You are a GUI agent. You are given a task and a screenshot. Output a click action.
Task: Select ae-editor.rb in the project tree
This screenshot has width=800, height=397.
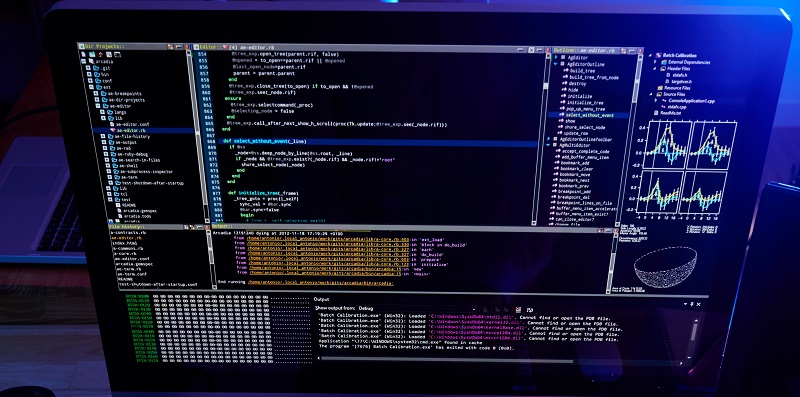[x=131, y=130]
